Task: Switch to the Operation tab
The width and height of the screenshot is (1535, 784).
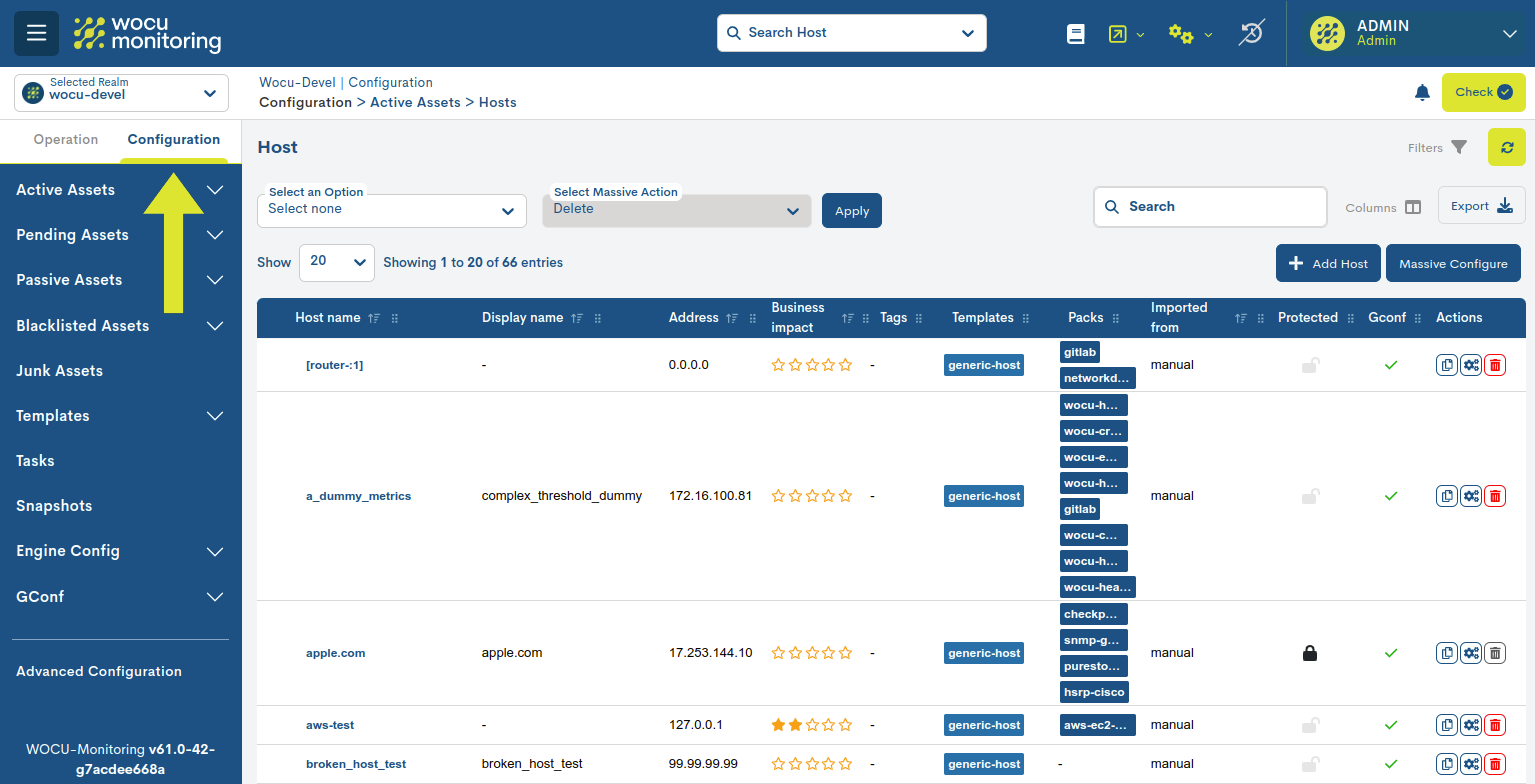Action: coord(66,139)
